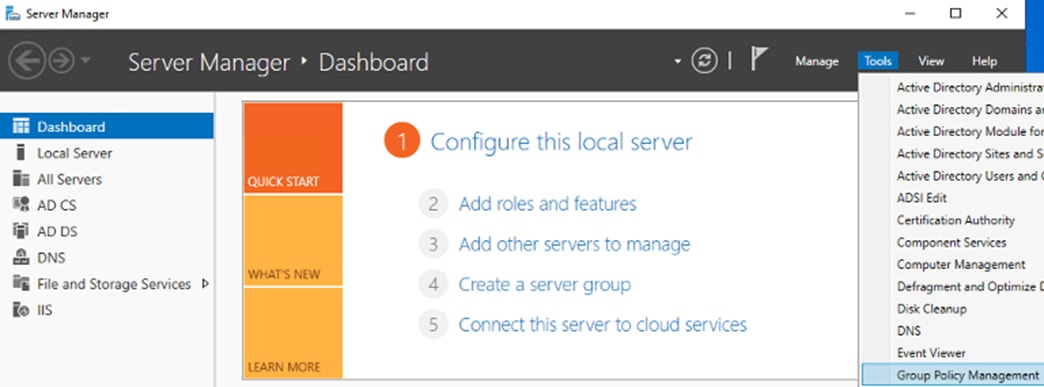The image size is (1044, 387).
Task: Open the Notifications flag icon
Action: 759,59
